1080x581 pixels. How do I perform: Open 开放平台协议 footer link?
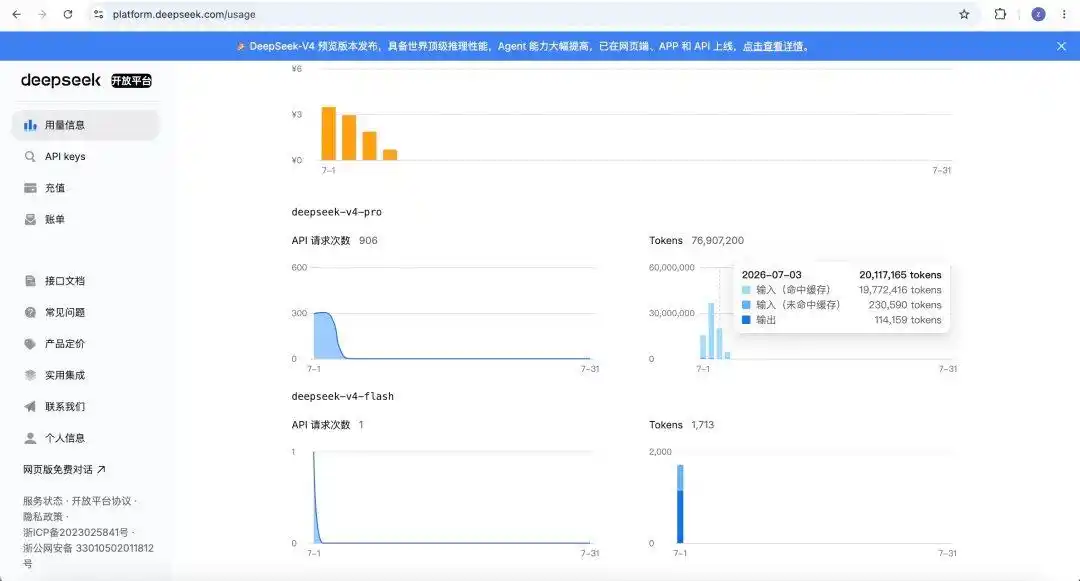coord(101,500)
